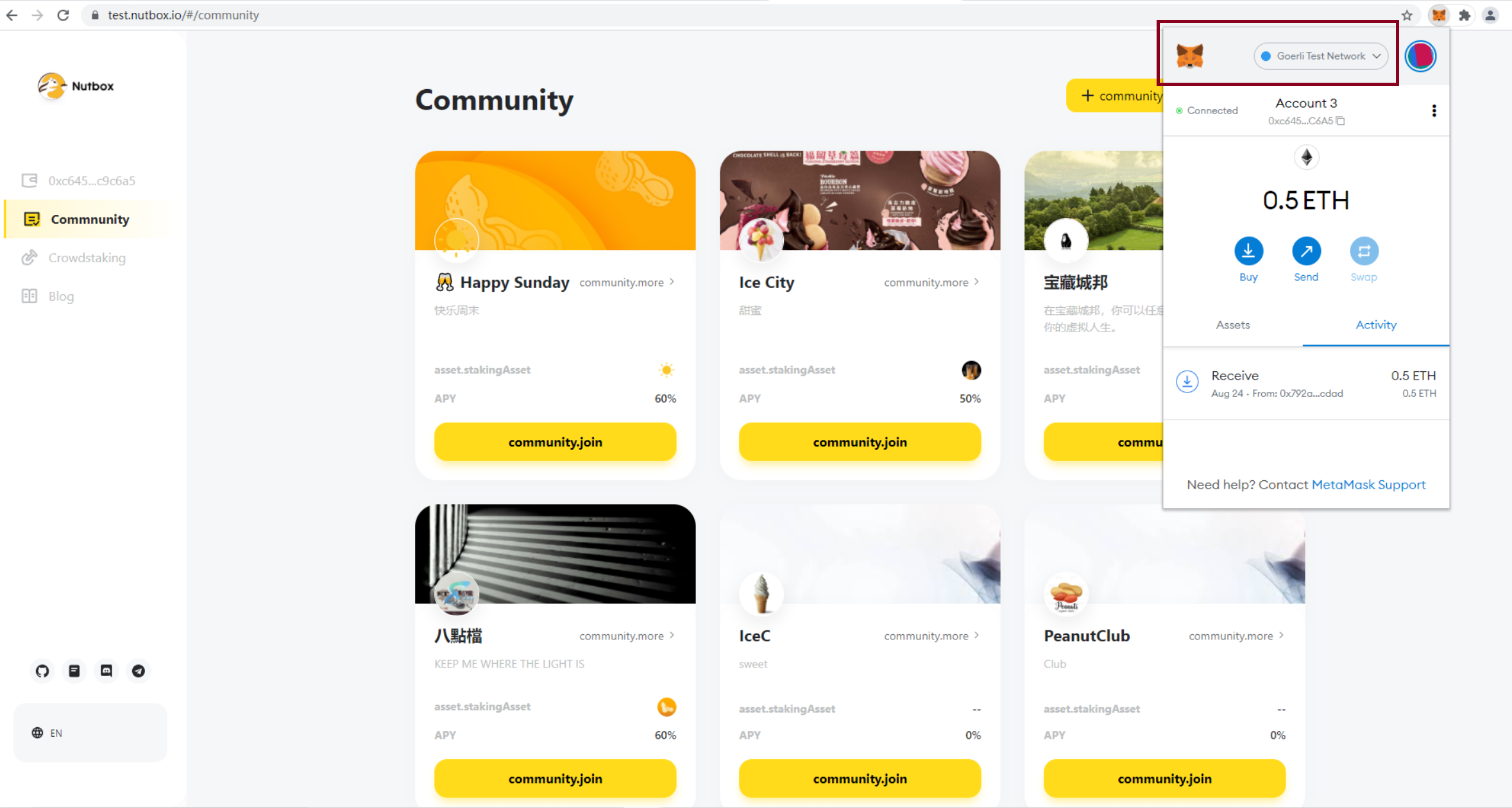
Task: Open the Discord icon in sidebar
Action: (x=106, y=671)
